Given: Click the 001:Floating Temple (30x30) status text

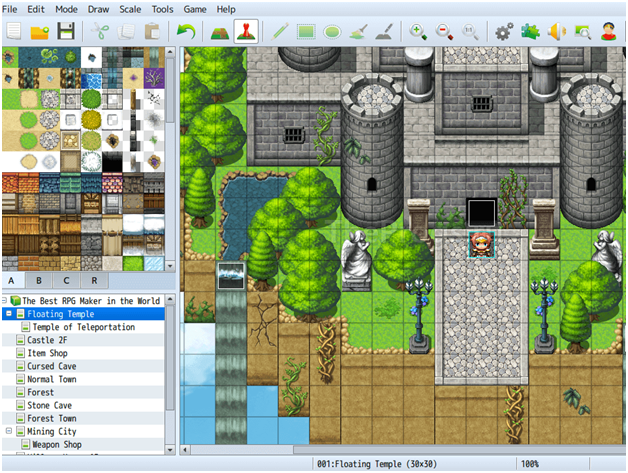Looking at the screenshot, I should [377, 464].
